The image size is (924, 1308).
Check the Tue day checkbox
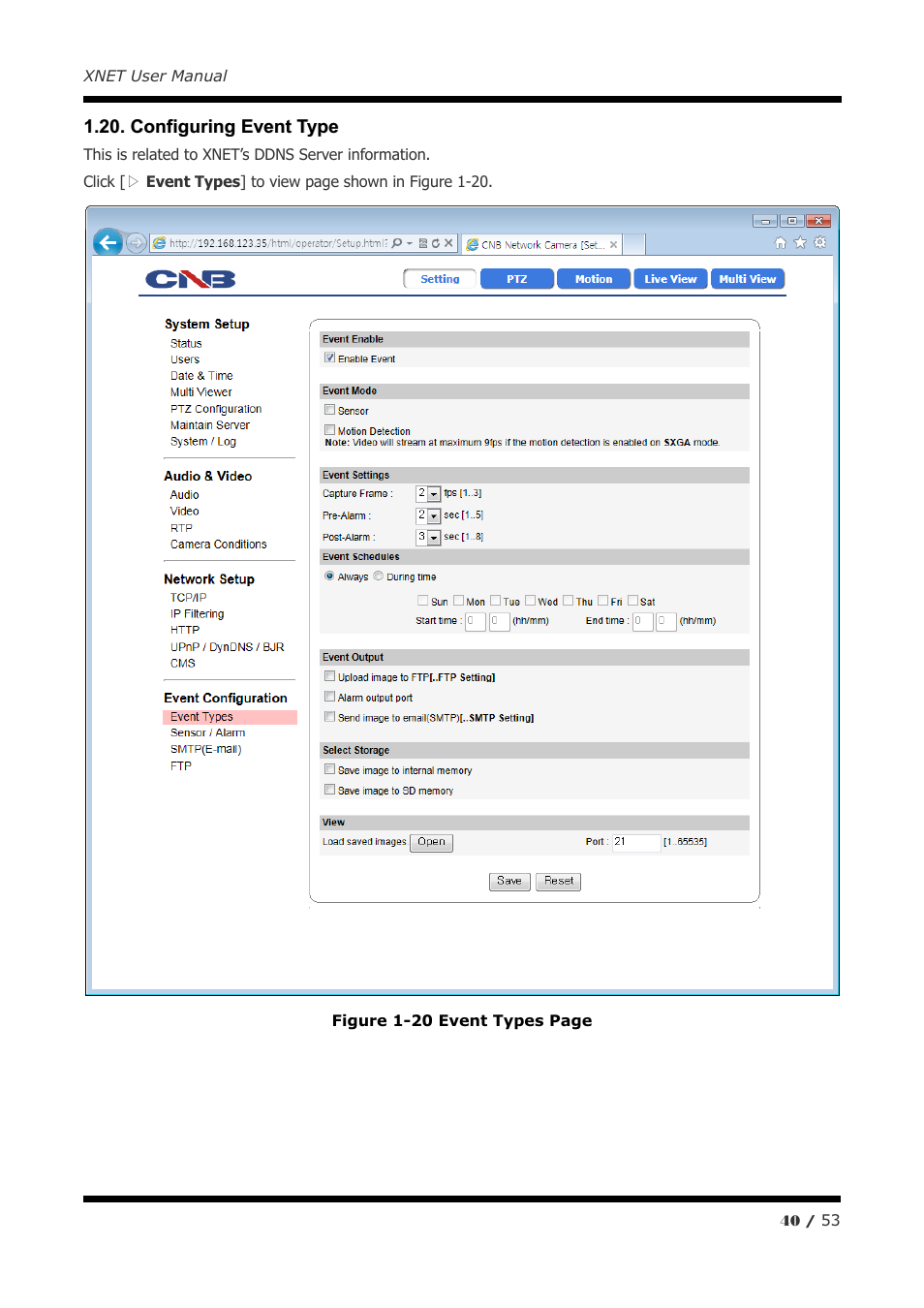[x=496, y=601]
